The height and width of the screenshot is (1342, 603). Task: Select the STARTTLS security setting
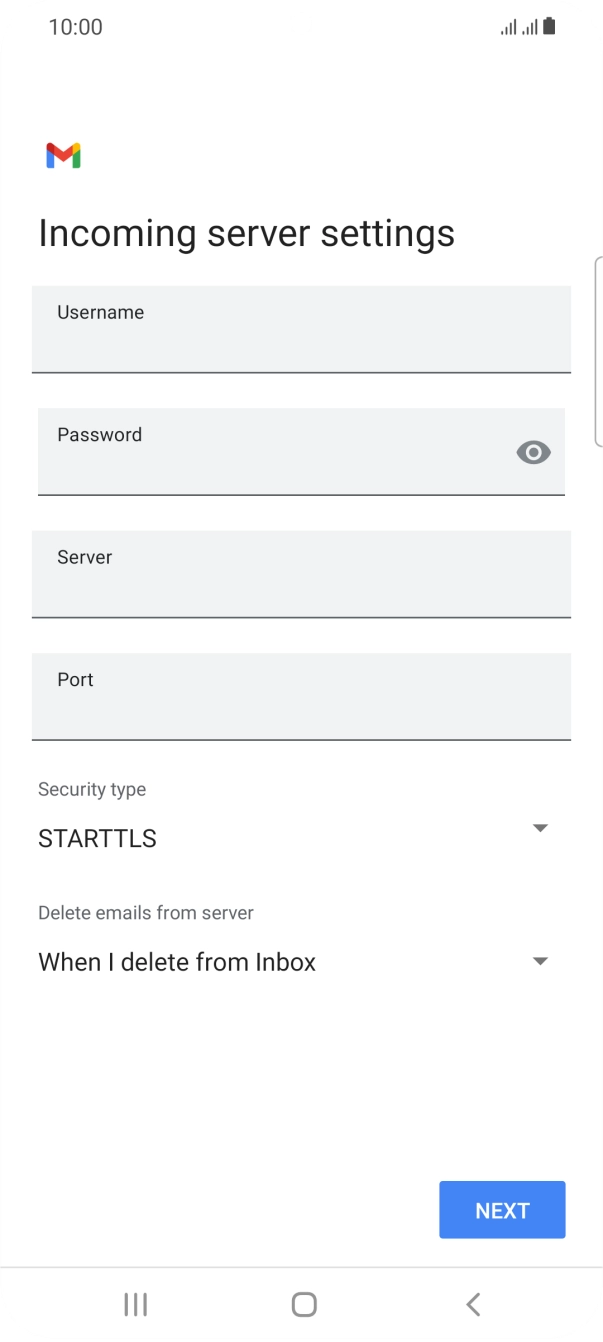coord(97,838)
